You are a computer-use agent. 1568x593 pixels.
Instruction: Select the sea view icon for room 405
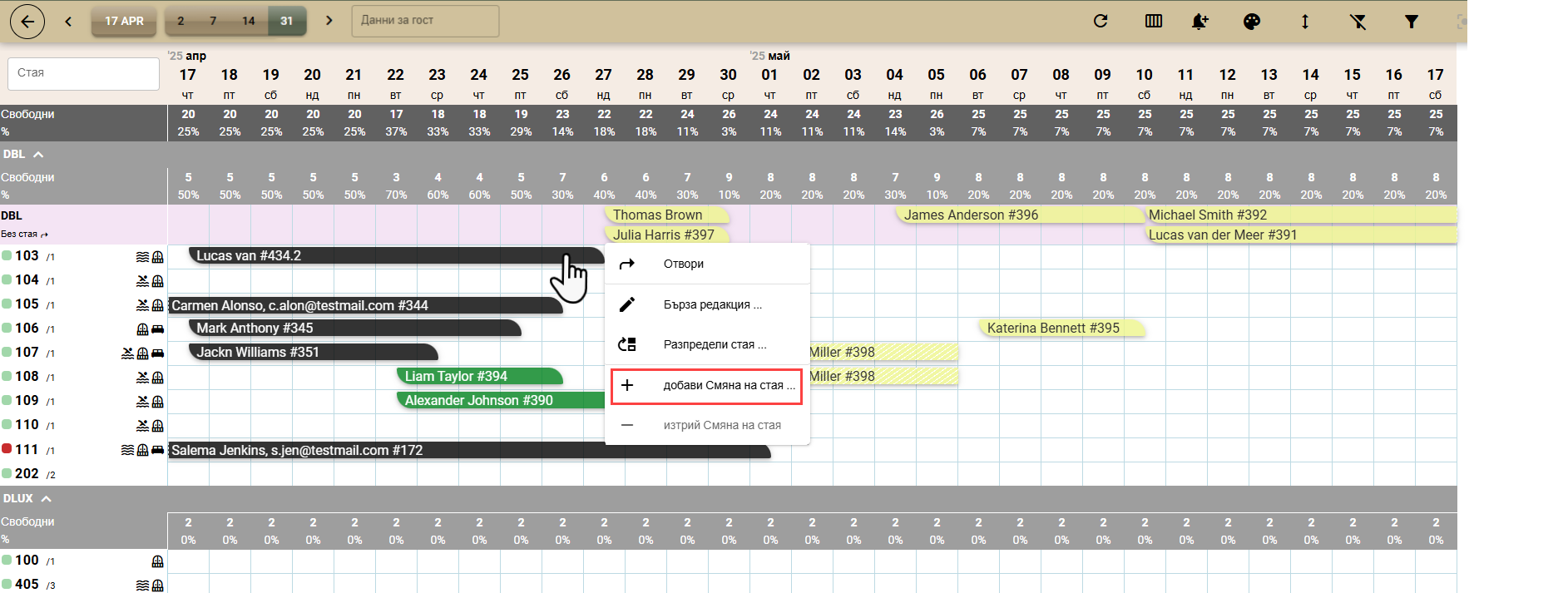tap(143, 586)
